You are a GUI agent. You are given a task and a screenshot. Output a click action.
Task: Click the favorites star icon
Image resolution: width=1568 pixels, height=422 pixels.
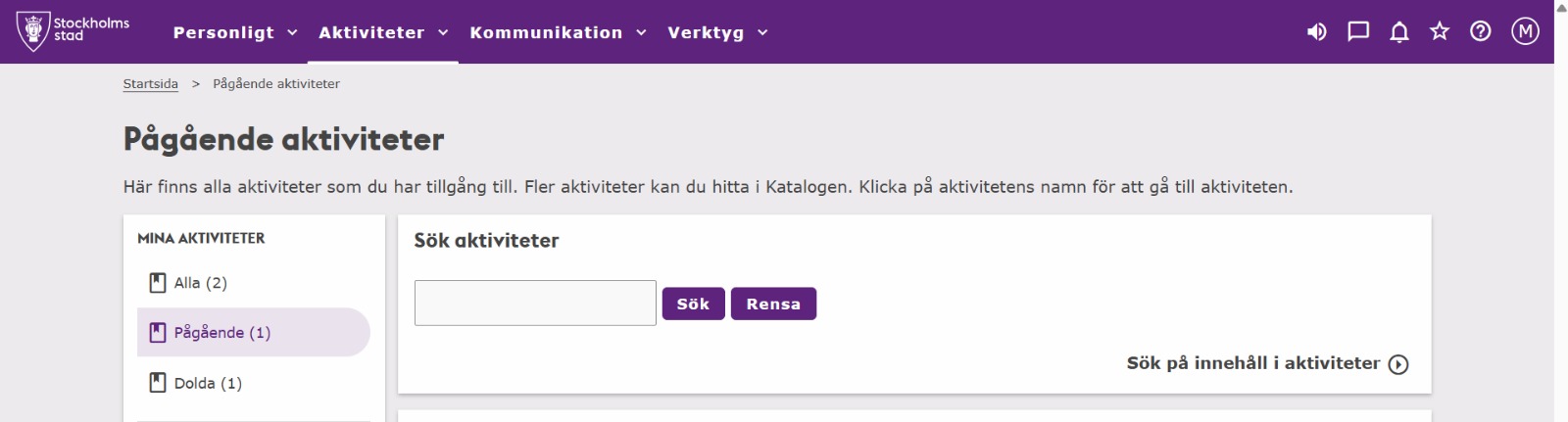(x=1440, y=32)
